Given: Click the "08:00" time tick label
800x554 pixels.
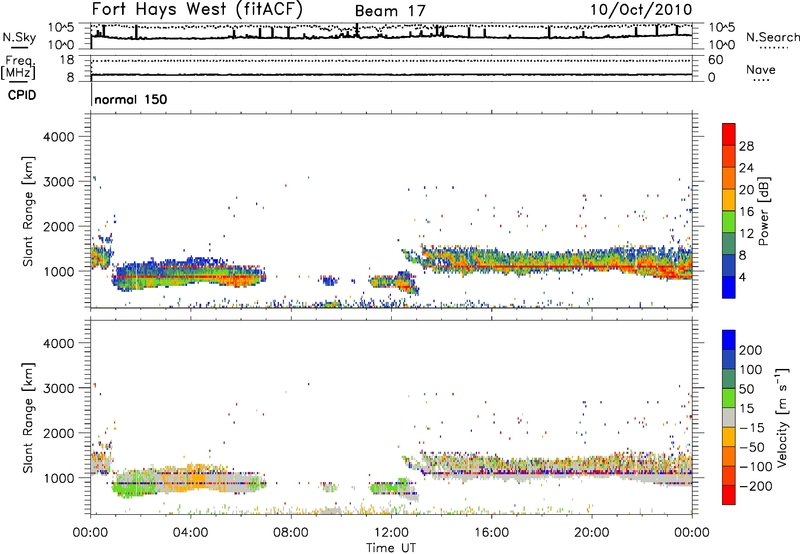Looking at the screenshot, I should tap(291, 533).
